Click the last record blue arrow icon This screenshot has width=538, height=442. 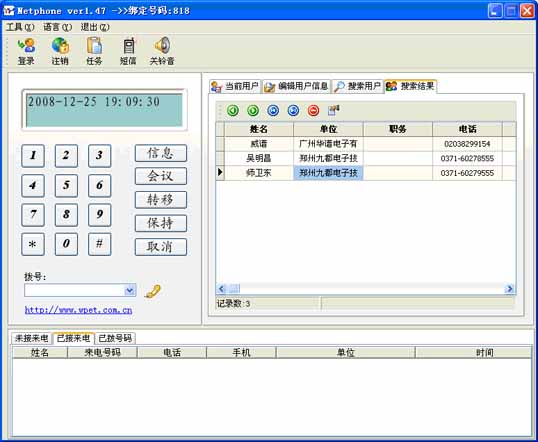[293, 110]
